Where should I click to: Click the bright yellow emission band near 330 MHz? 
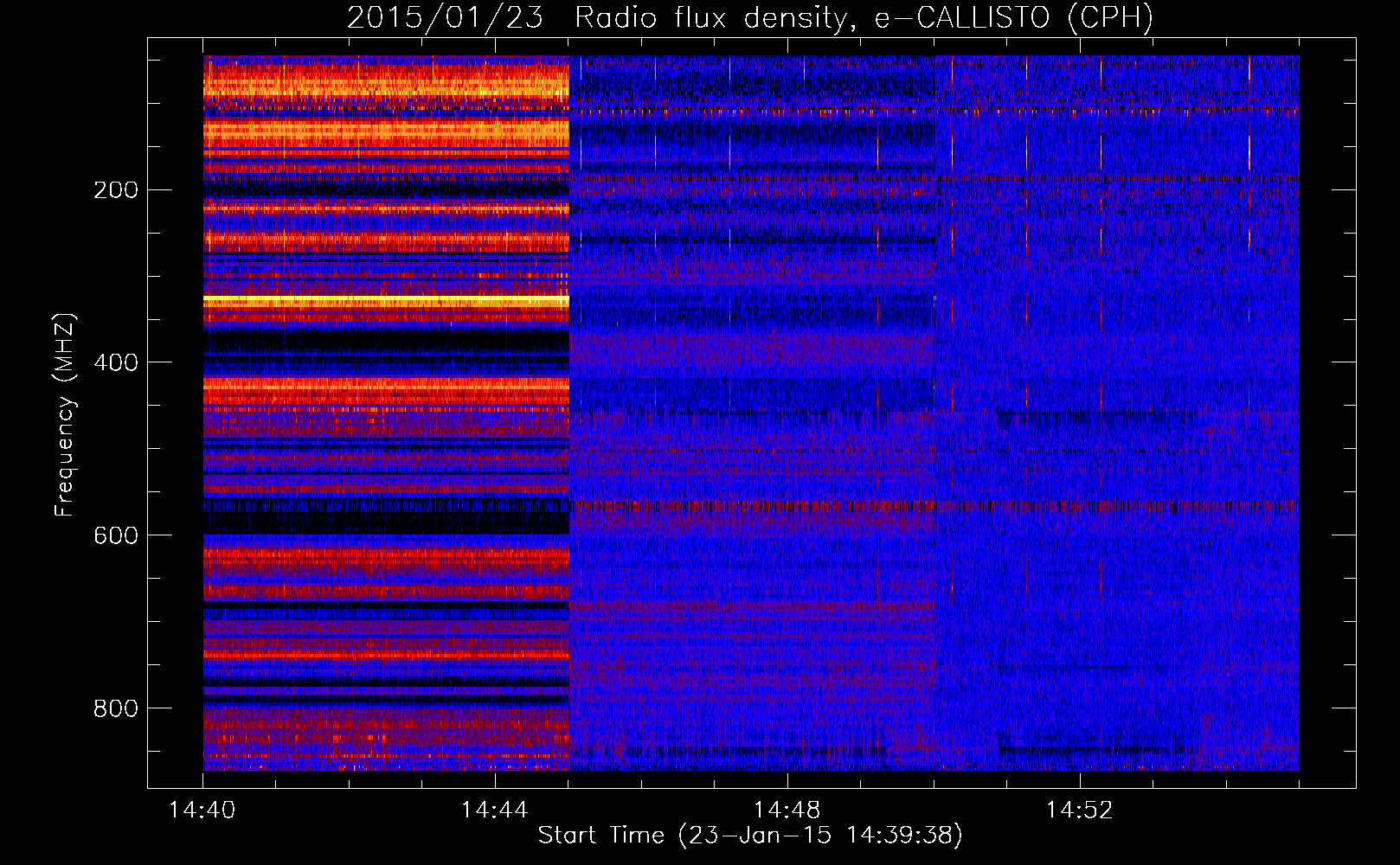(386, 300)
